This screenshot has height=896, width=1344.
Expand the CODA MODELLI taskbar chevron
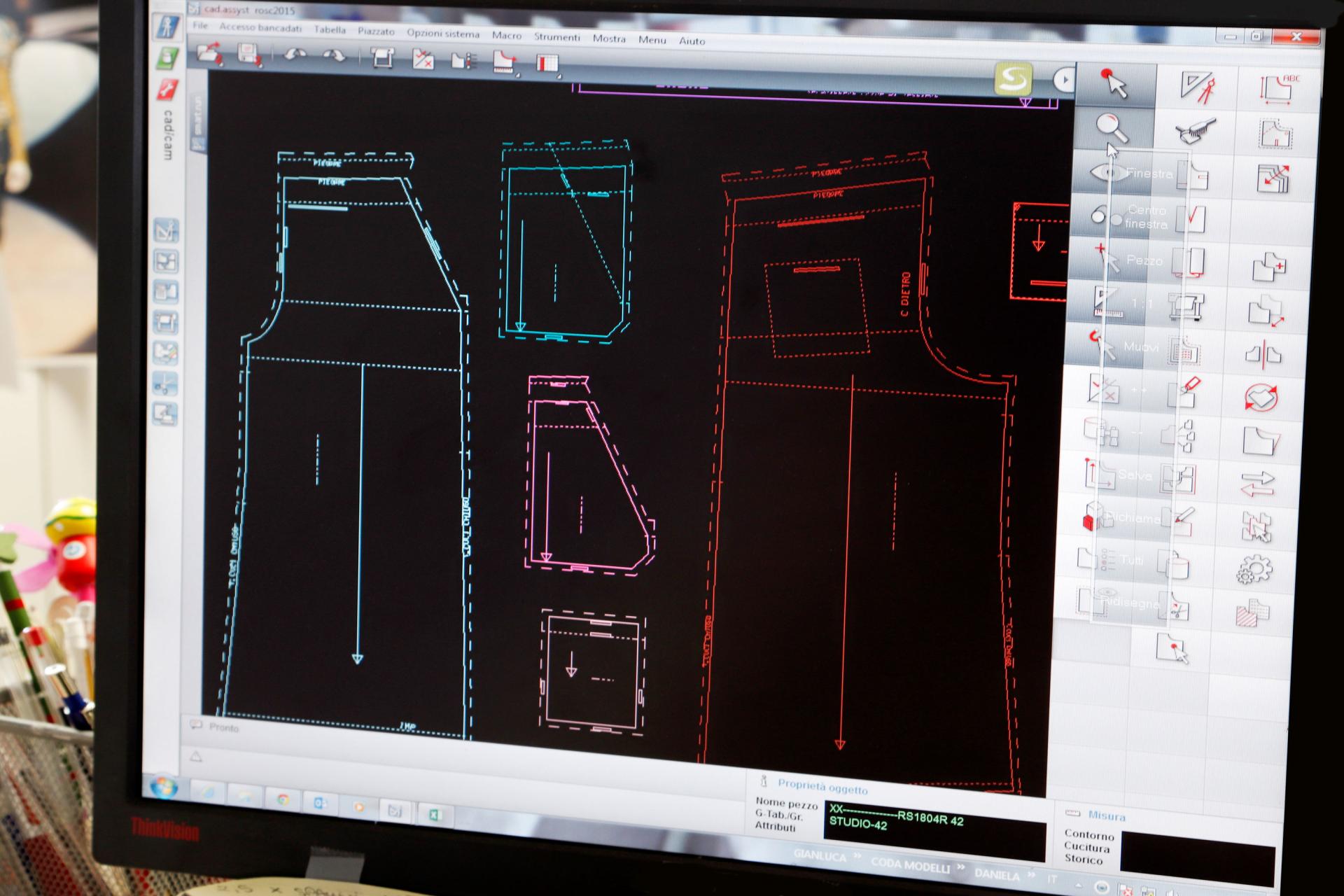pyautogui.click(x=962, y=868)
